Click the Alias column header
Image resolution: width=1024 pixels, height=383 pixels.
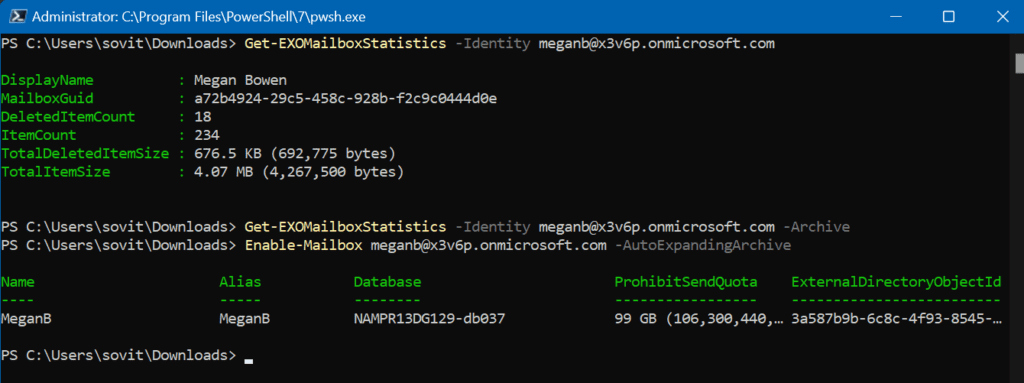click(x=240, y=282)
